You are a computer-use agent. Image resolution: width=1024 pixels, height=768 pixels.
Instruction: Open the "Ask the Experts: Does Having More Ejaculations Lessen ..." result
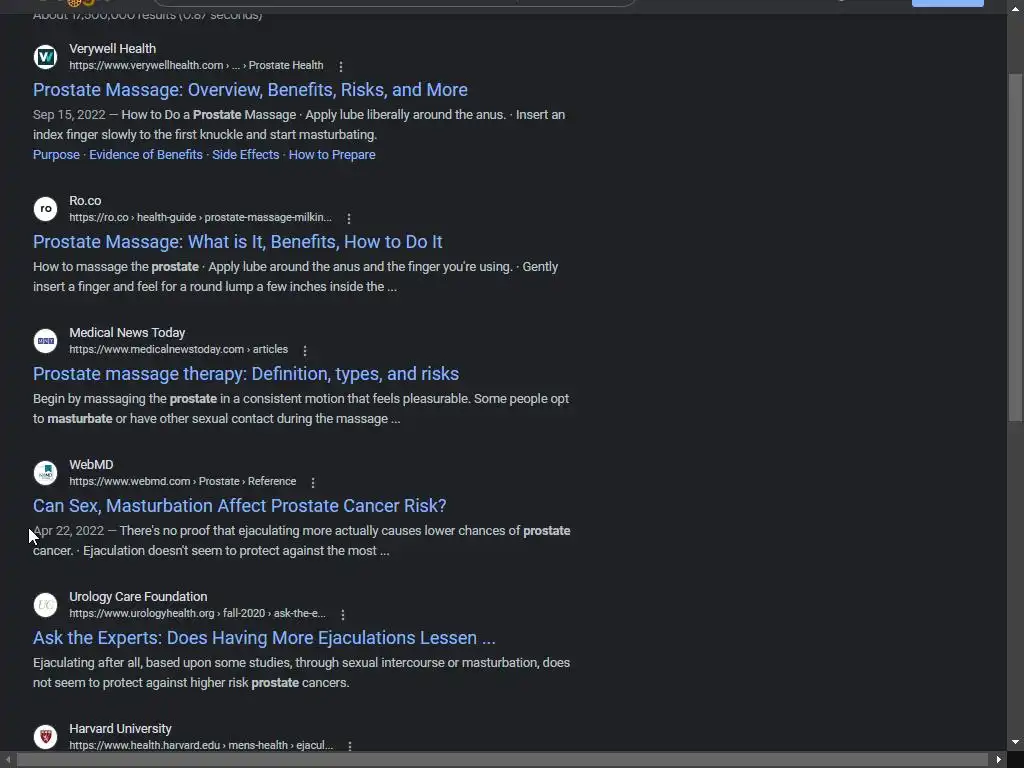click(x=264, y=637)
